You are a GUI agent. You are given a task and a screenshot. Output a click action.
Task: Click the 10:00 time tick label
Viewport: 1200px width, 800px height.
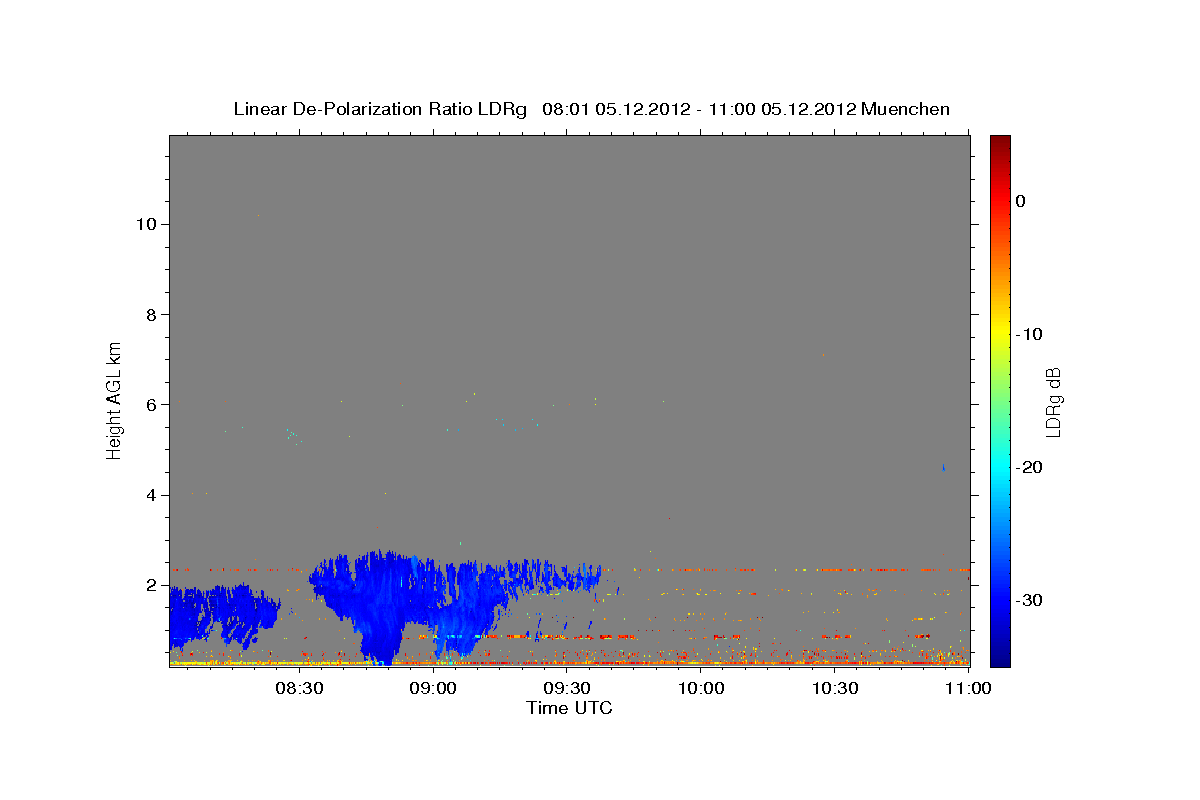click(702, 689)
